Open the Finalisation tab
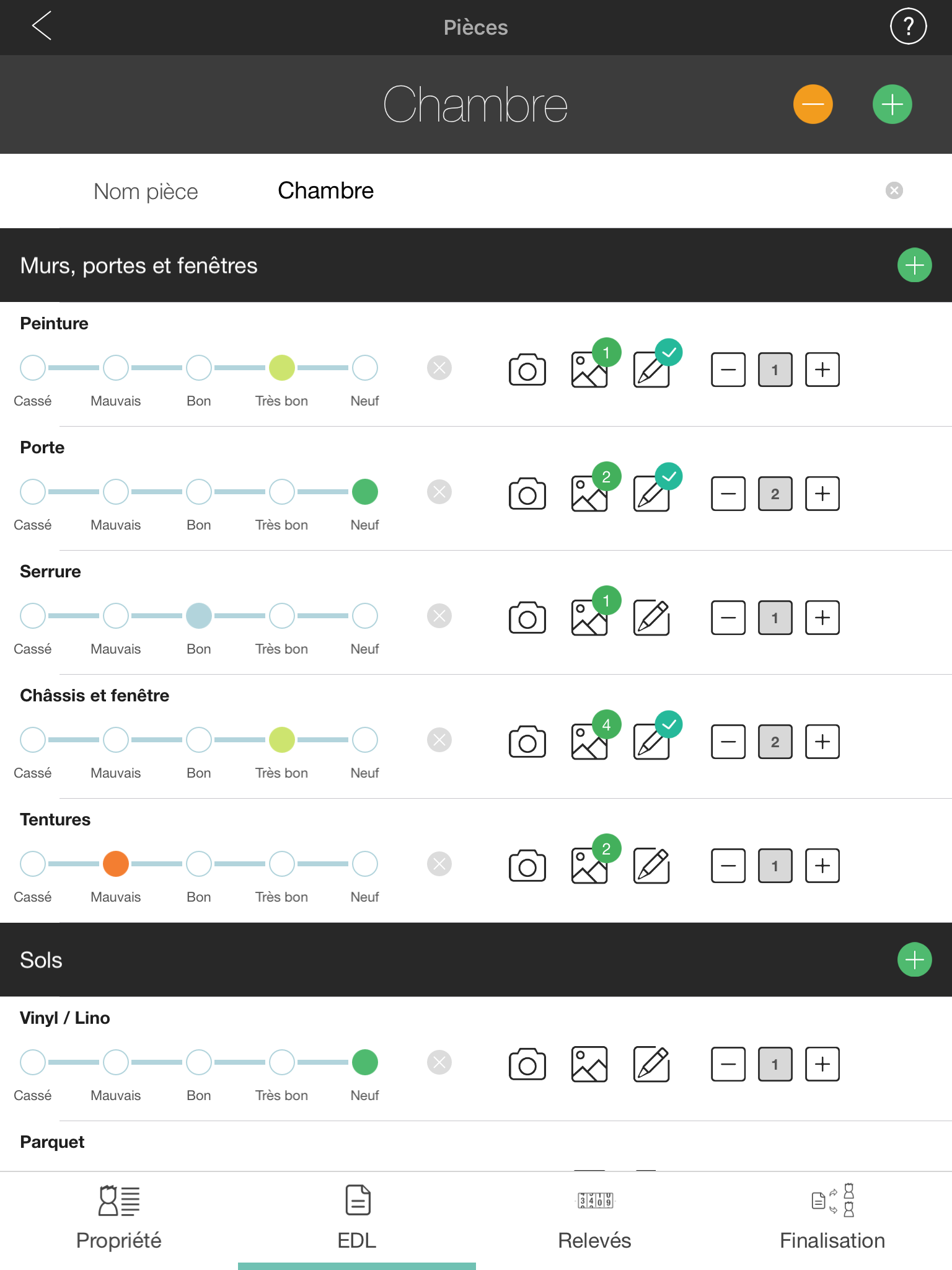Image resolution: width=952 pixels, height=1270 pixels. (832, 1219)
